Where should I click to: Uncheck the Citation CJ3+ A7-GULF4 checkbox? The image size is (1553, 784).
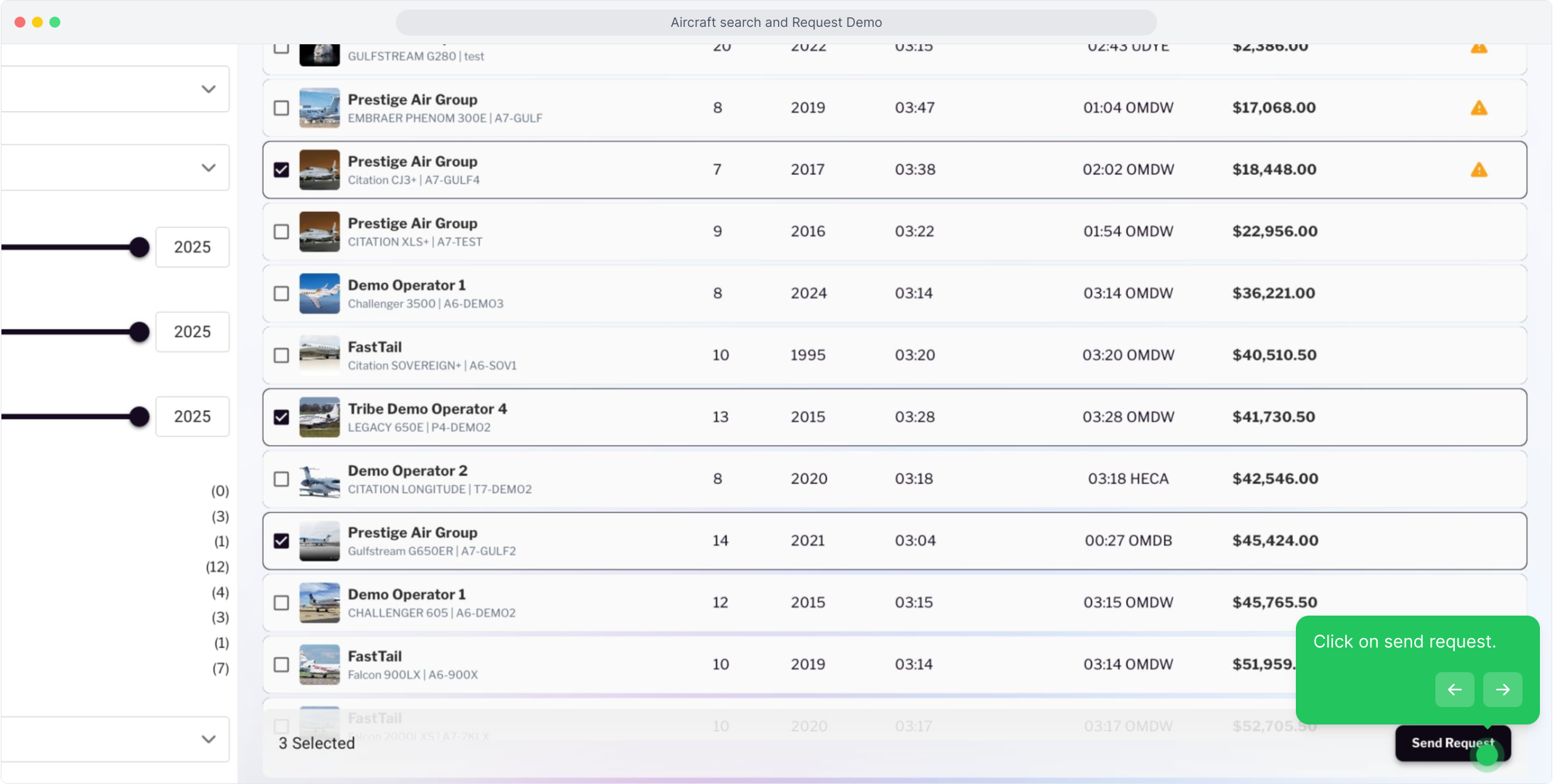coord(281,170)
